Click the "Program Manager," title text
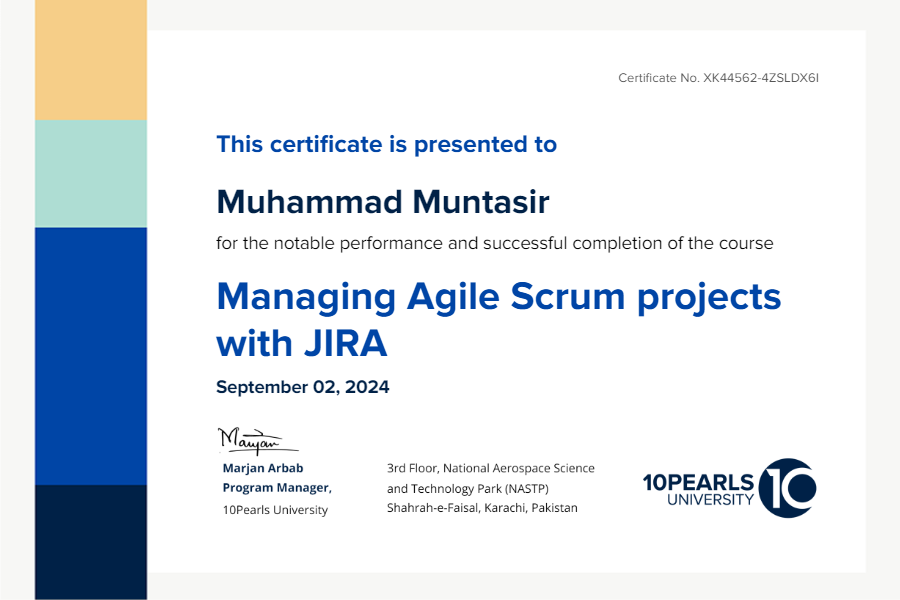The image size is (900, 600). point(277,487)
